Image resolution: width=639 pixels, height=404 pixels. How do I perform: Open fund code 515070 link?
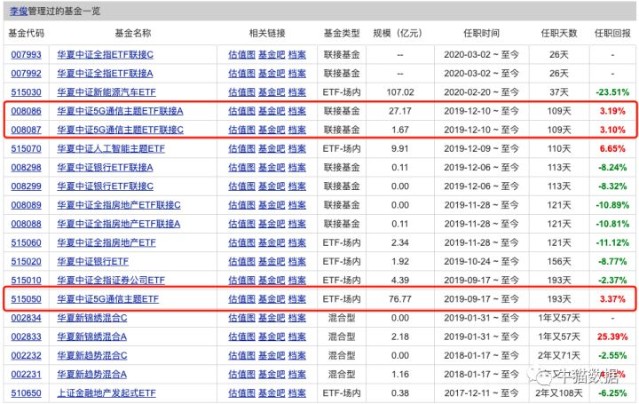pos(26,149)
